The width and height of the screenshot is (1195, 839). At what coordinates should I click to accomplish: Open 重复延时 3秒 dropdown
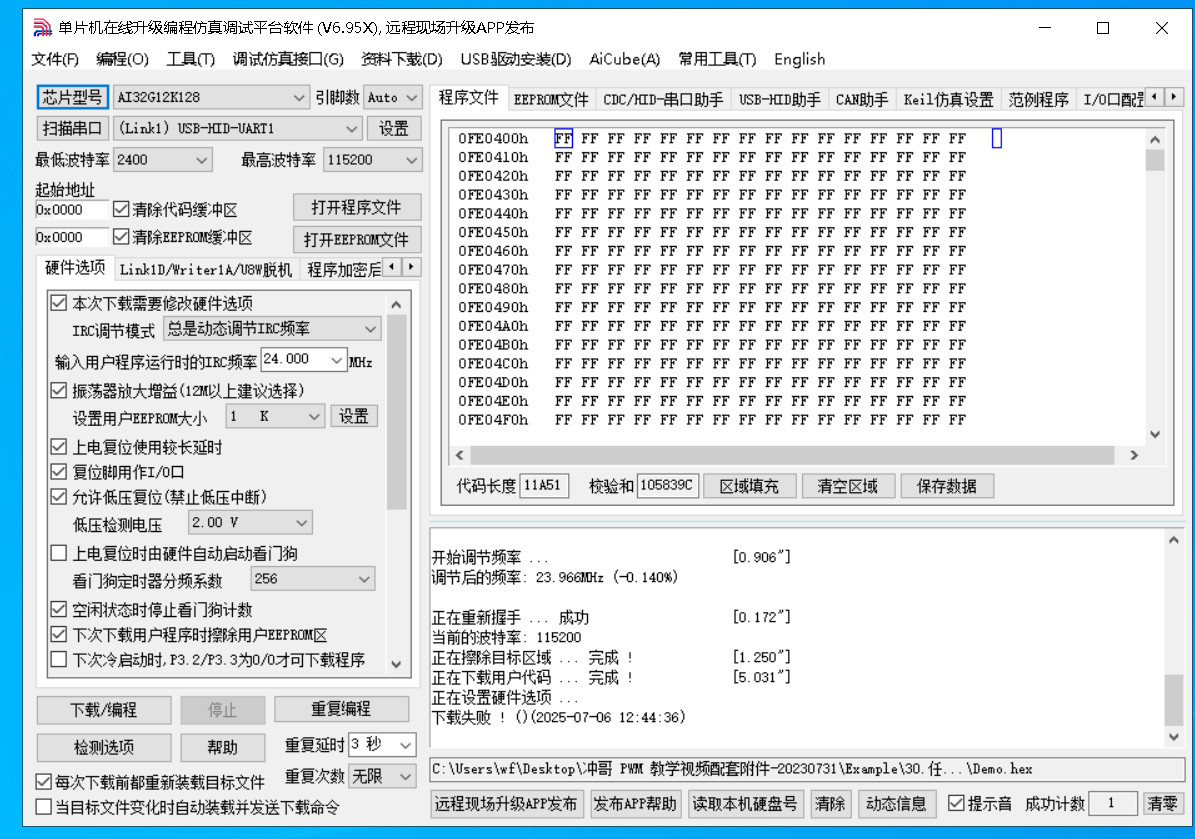tap(382, 745)
